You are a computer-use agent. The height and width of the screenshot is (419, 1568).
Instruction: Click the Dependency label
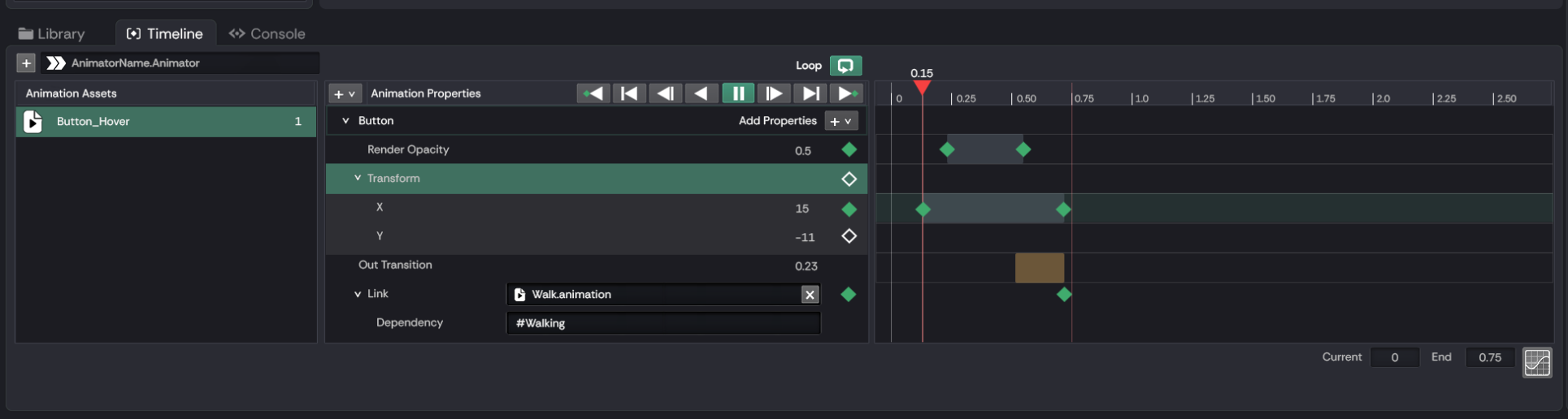pos(410,322)
